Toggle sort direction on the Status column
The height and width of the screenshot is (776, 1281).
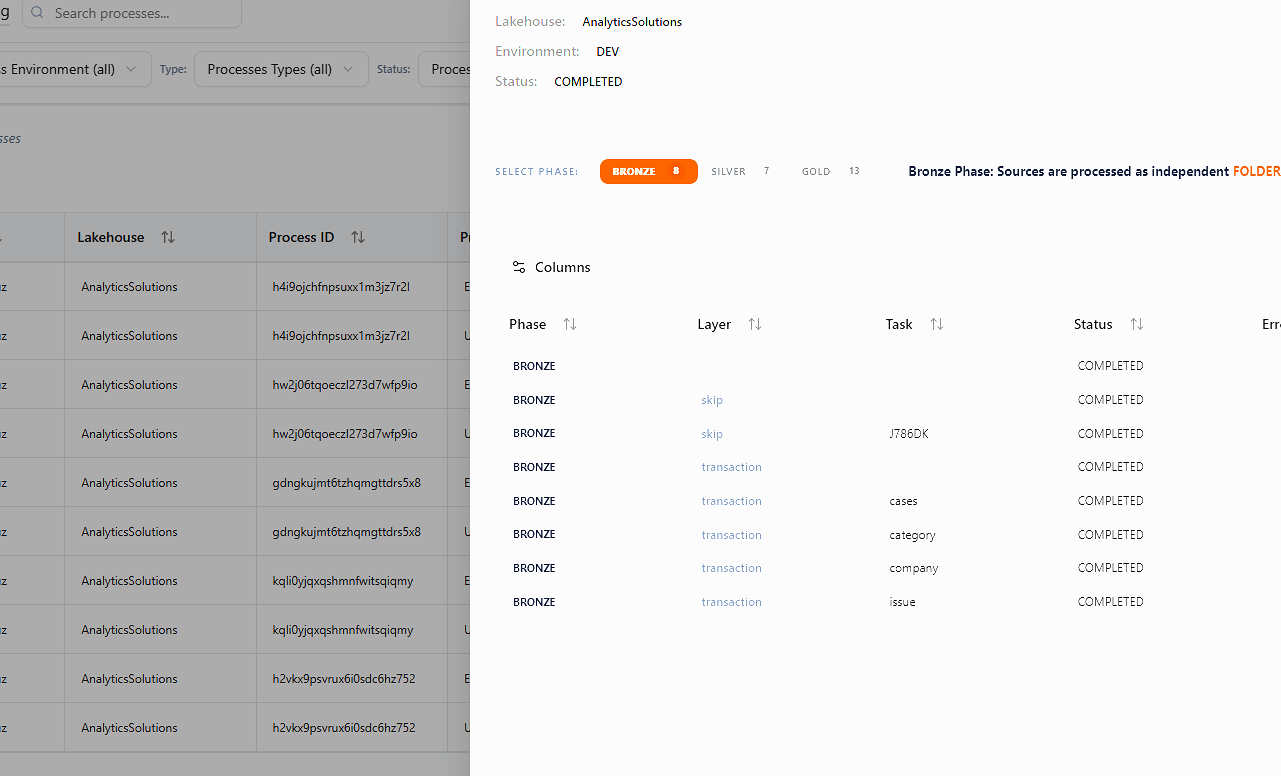[1136, 323]
